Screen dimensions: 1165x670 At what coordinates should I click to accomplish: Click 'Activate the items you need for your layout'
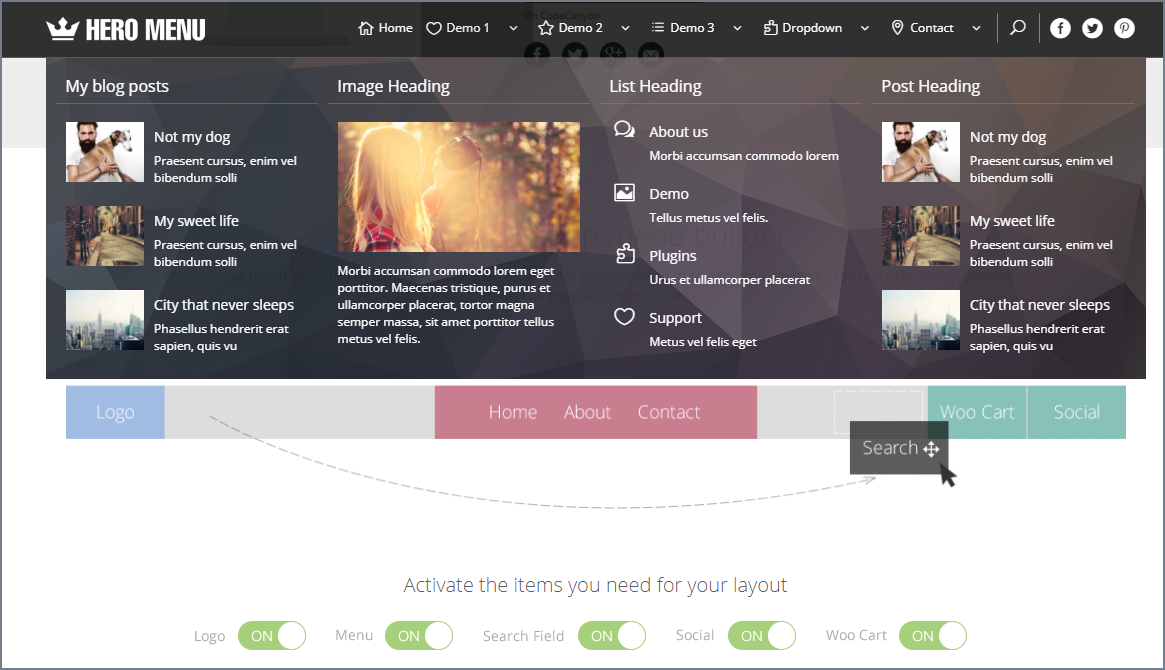pyautogui.click(x=595, y=585)
